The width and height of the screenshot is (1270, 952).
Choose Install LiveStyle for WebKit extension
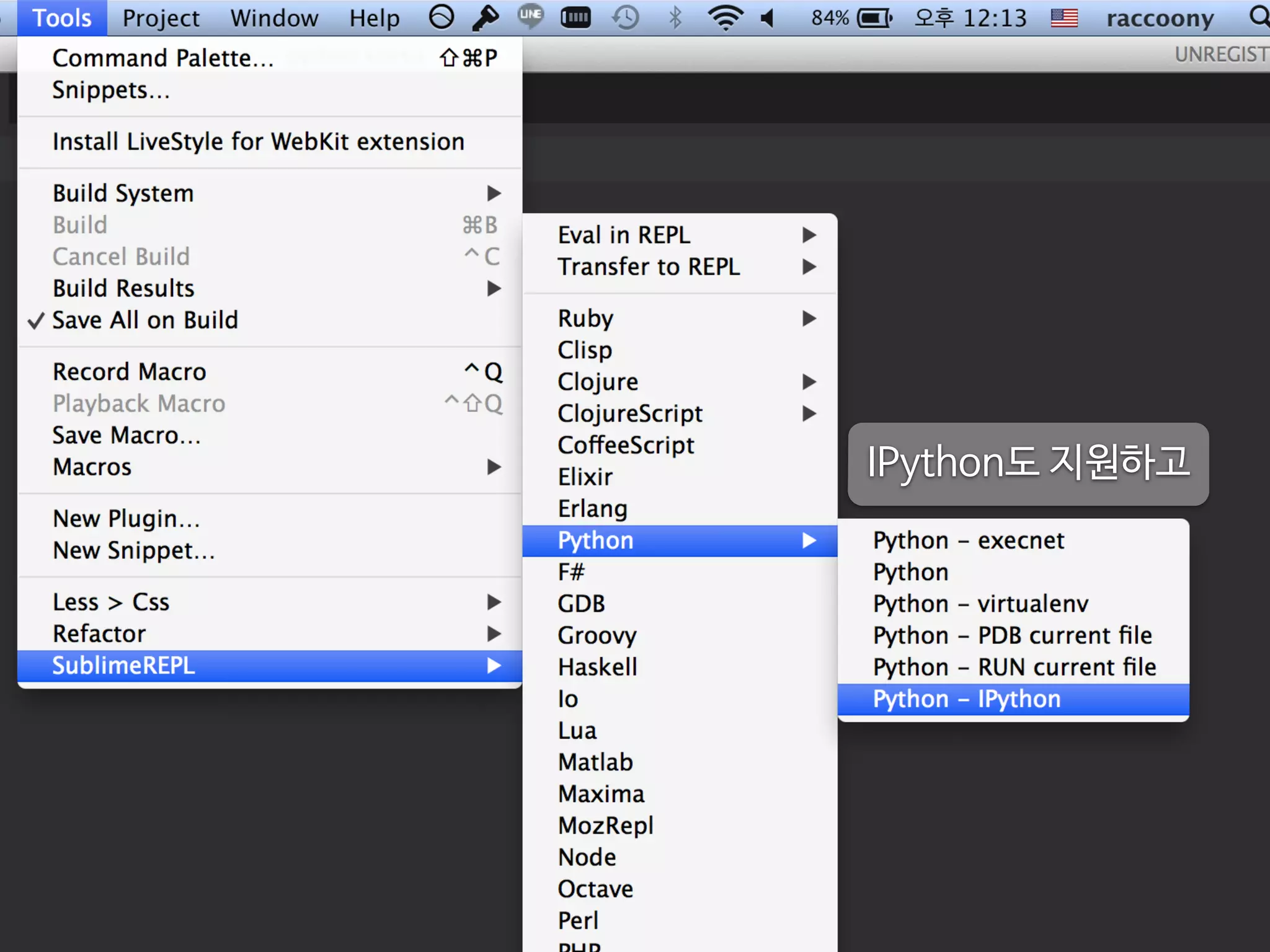[270, 141]
